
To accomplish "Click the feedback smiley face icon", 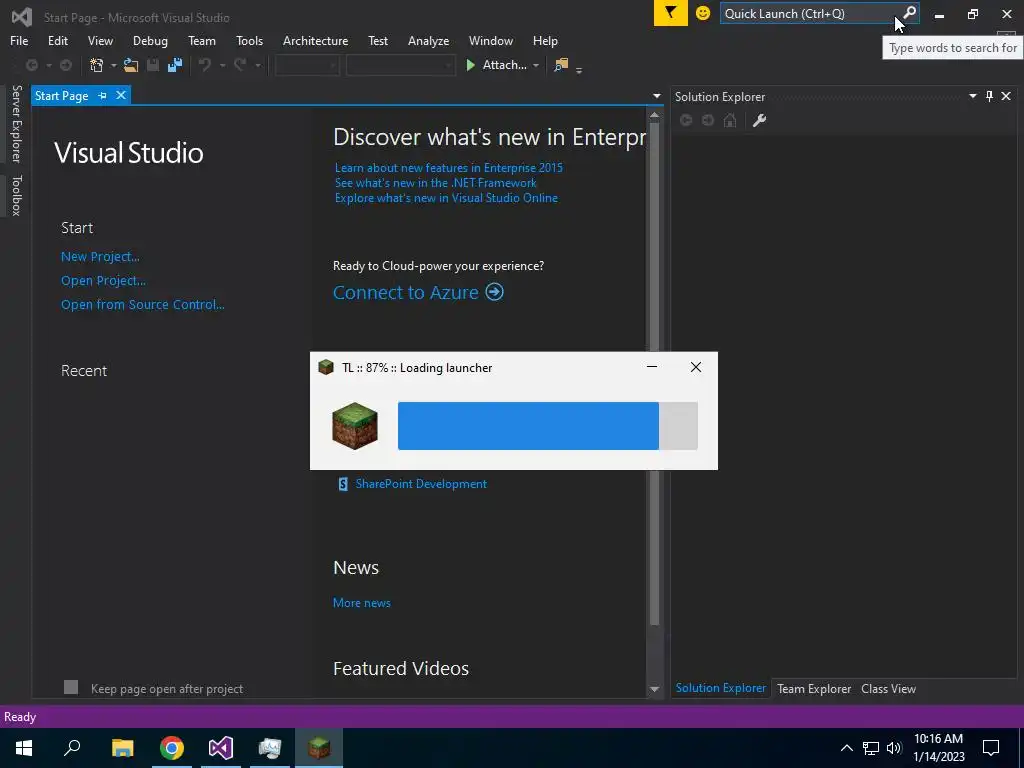I will tap(703, 12).
